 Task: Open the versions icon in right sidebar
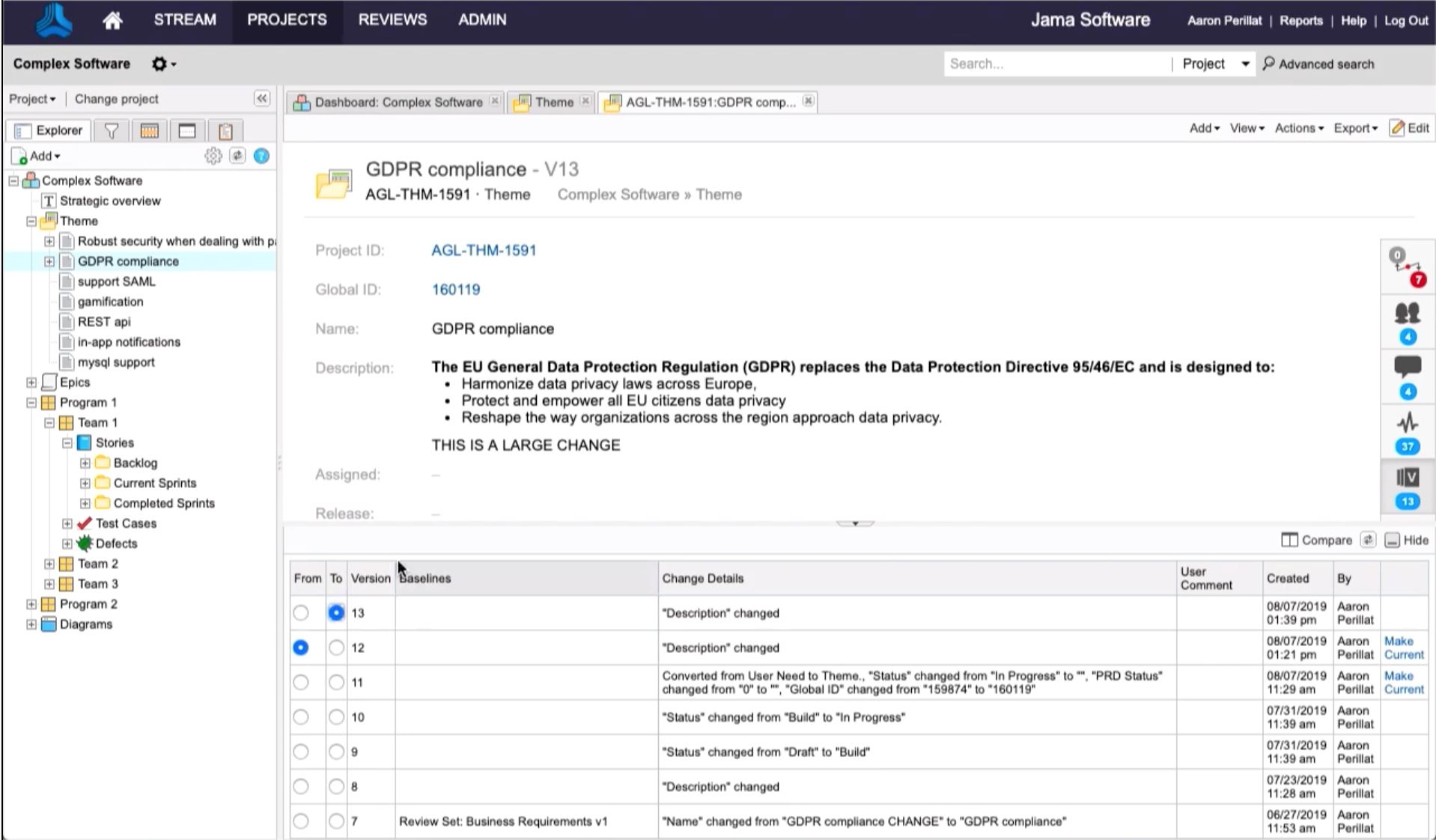coord(1407,477)
